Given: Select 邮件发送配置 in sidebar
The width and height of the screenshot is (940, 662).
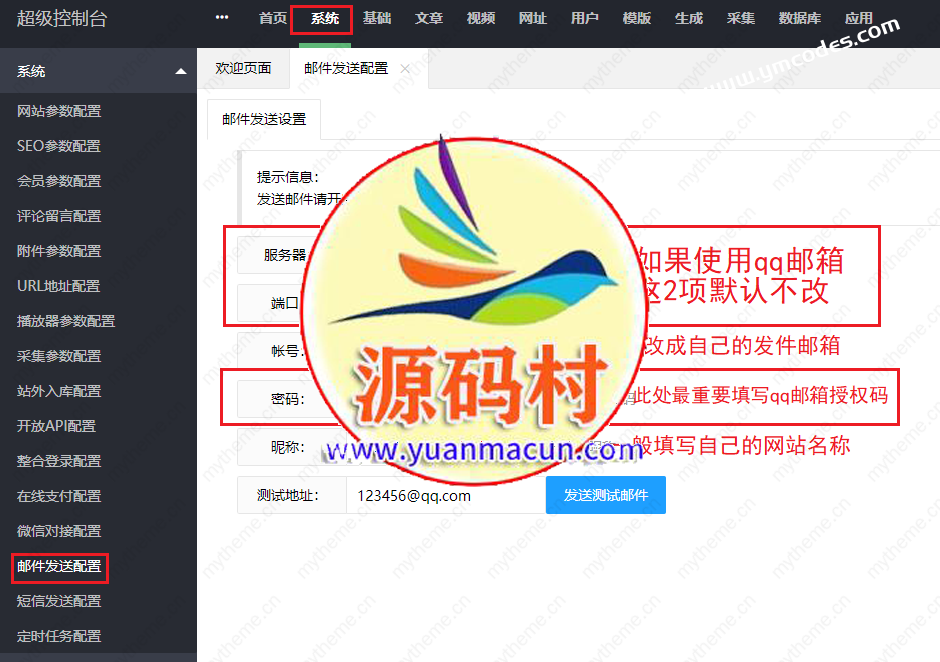Looking at the screenshot, I should (x=59, y=566).
